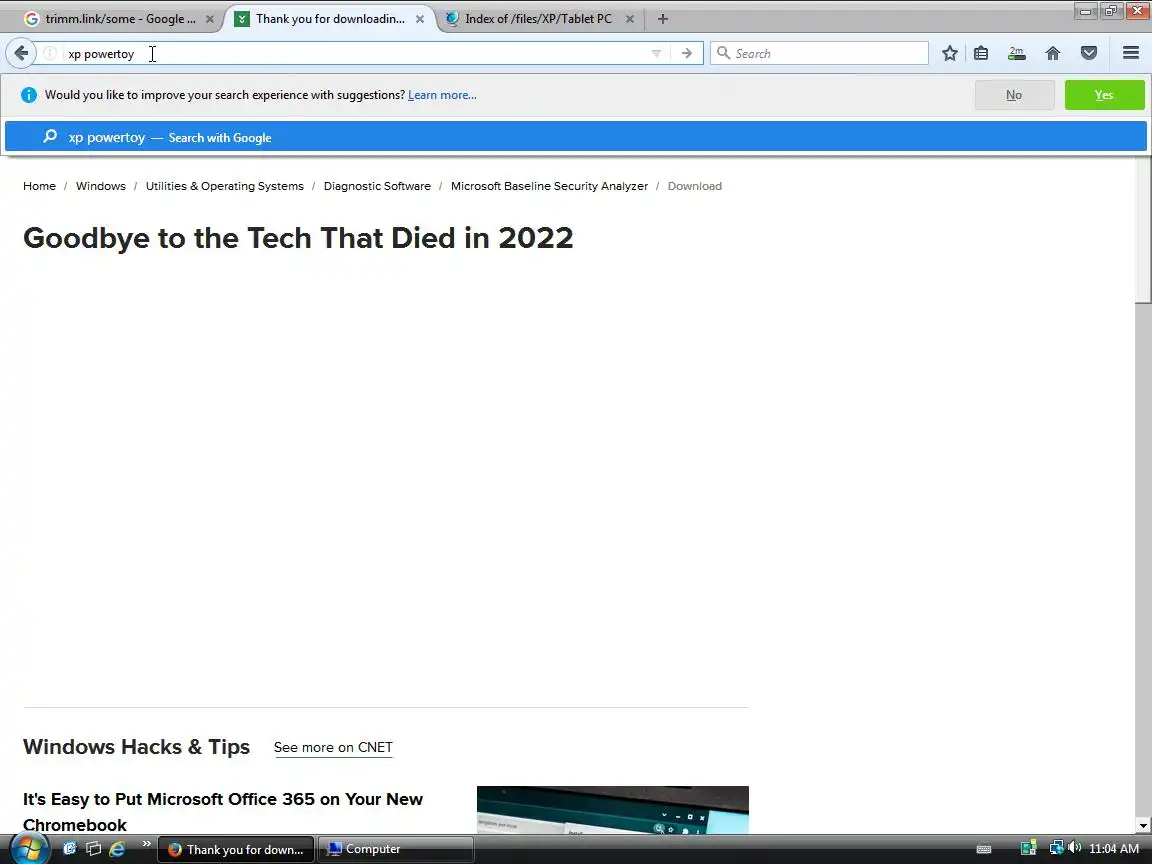Click the search magnifier icon in Search box

[x=723, y=53]
